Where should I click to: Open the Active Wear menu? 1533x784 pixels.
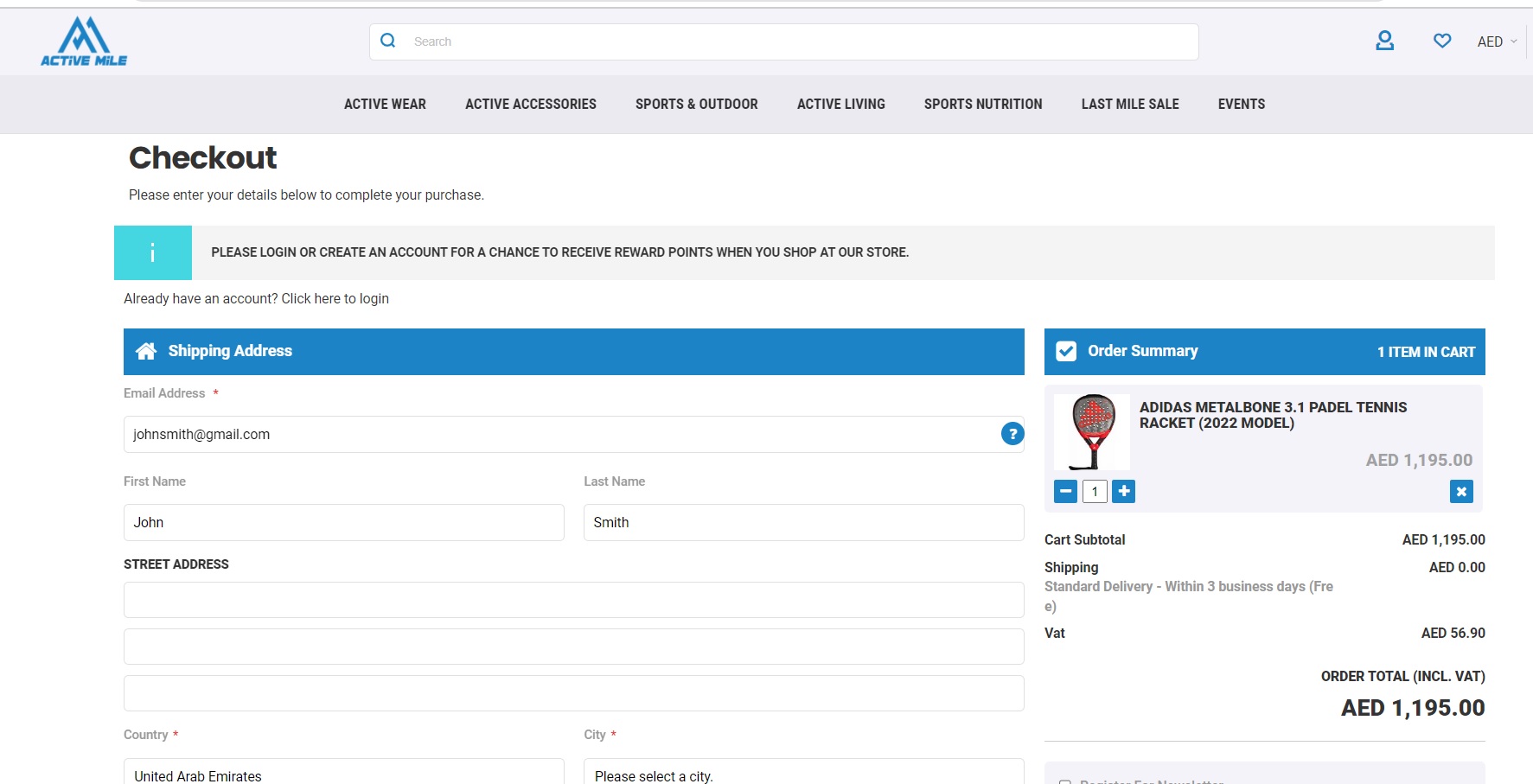(385, 104)
